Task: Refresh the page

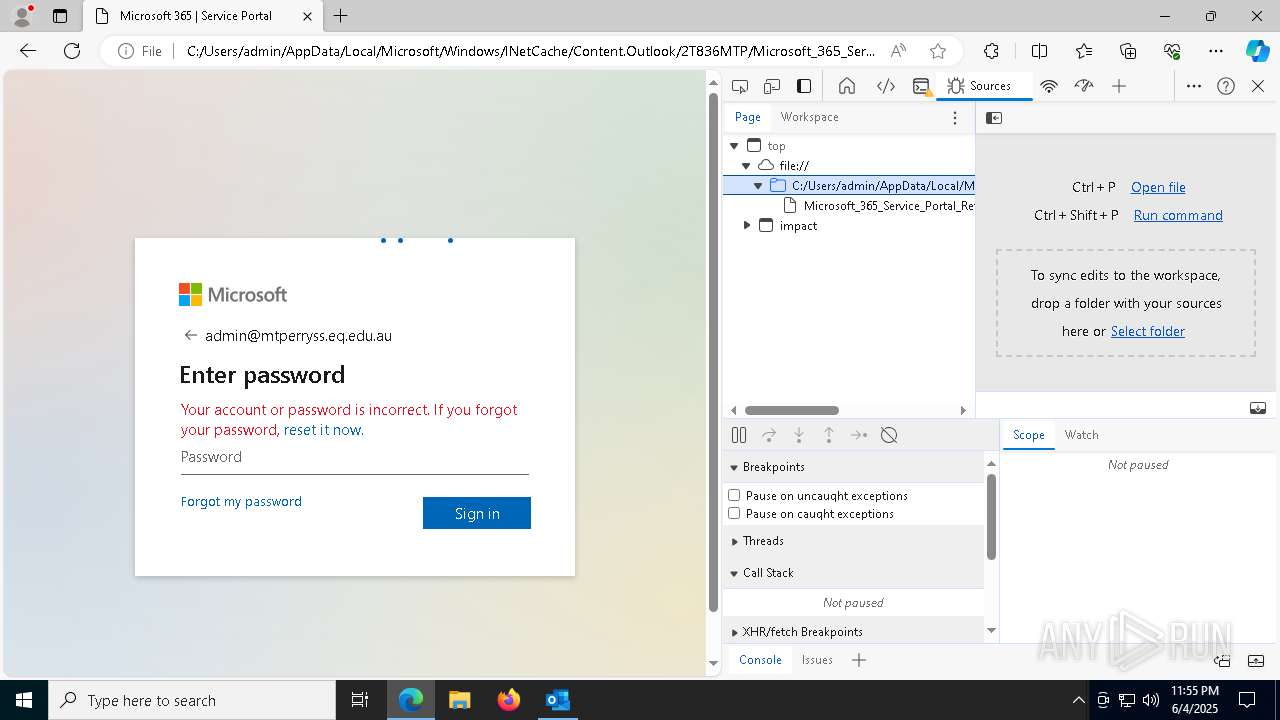Action: pyautogui.click(x=72, y=51)
